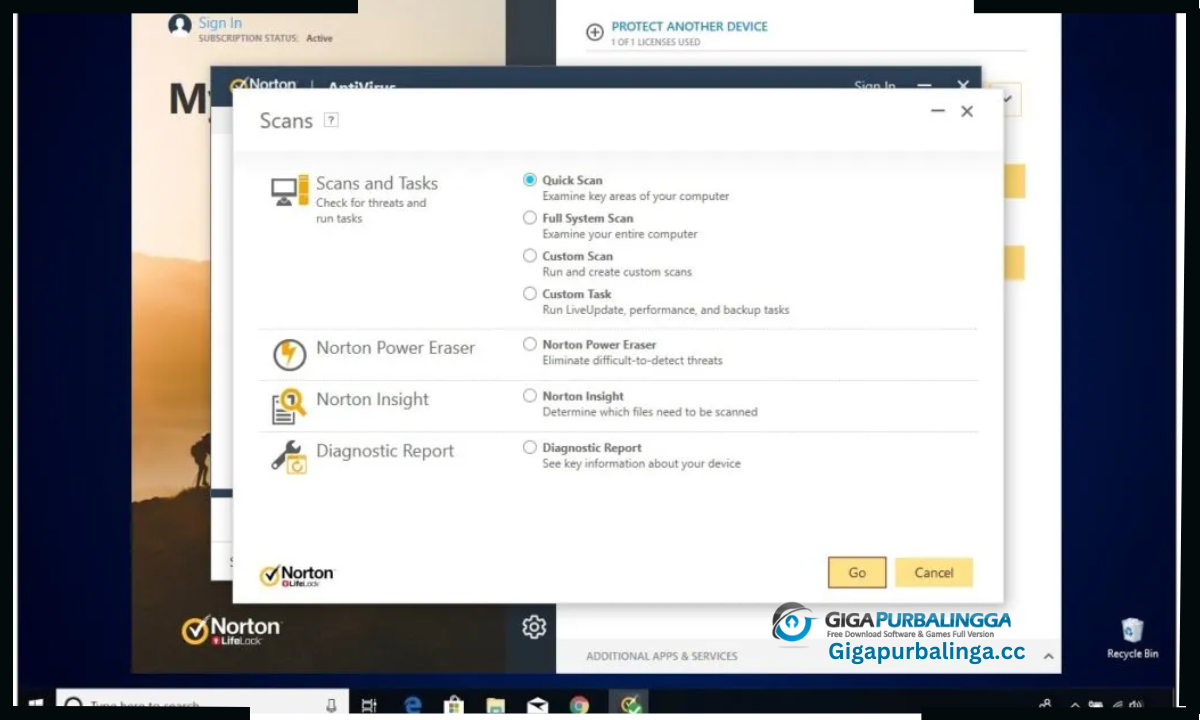Click the 'SUBSCRIPTION STATUS: Active' text

tap(265, 38)
